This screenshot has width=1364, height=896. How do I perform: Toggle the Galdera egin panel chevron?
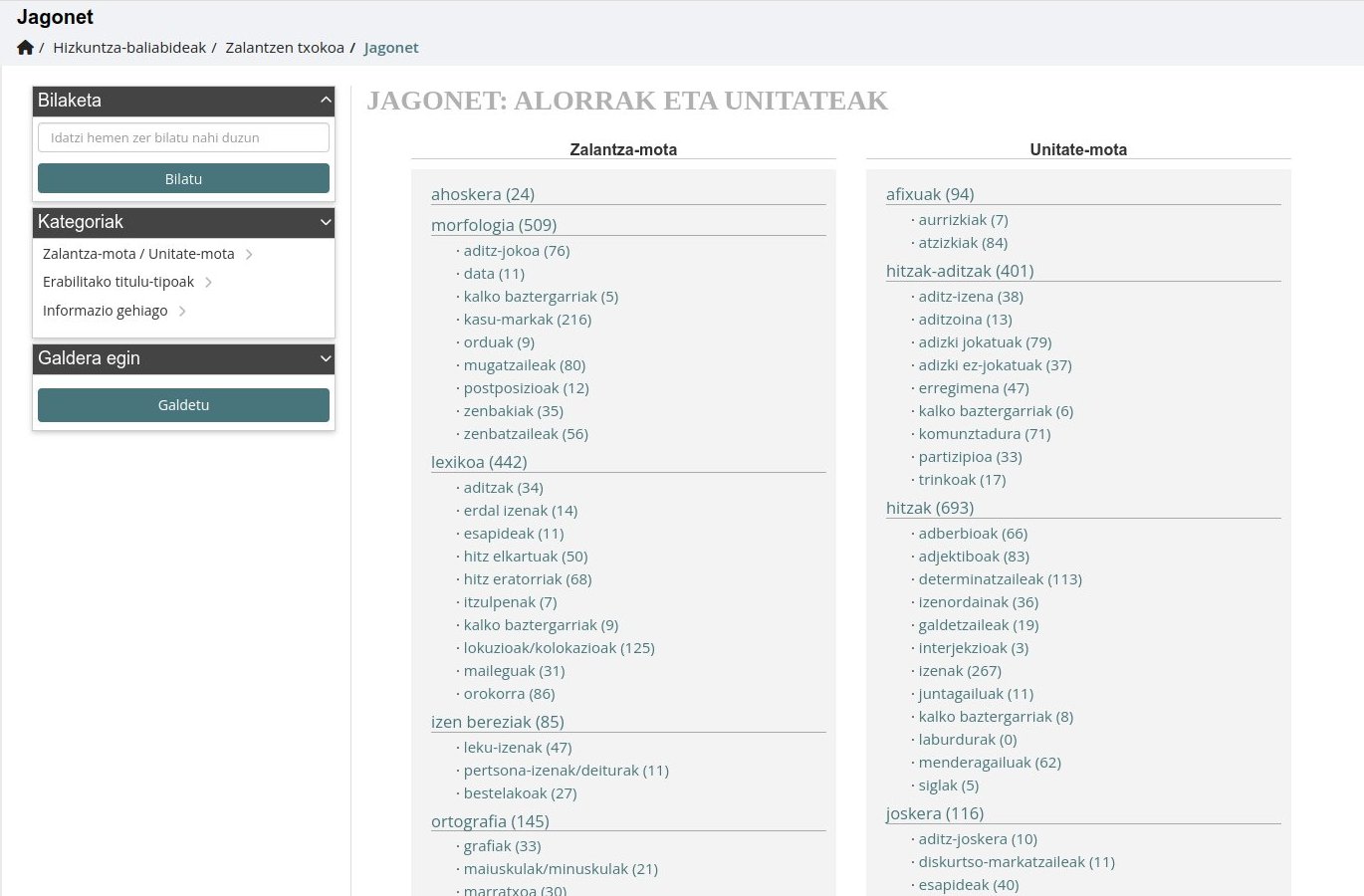coord(326,358)
